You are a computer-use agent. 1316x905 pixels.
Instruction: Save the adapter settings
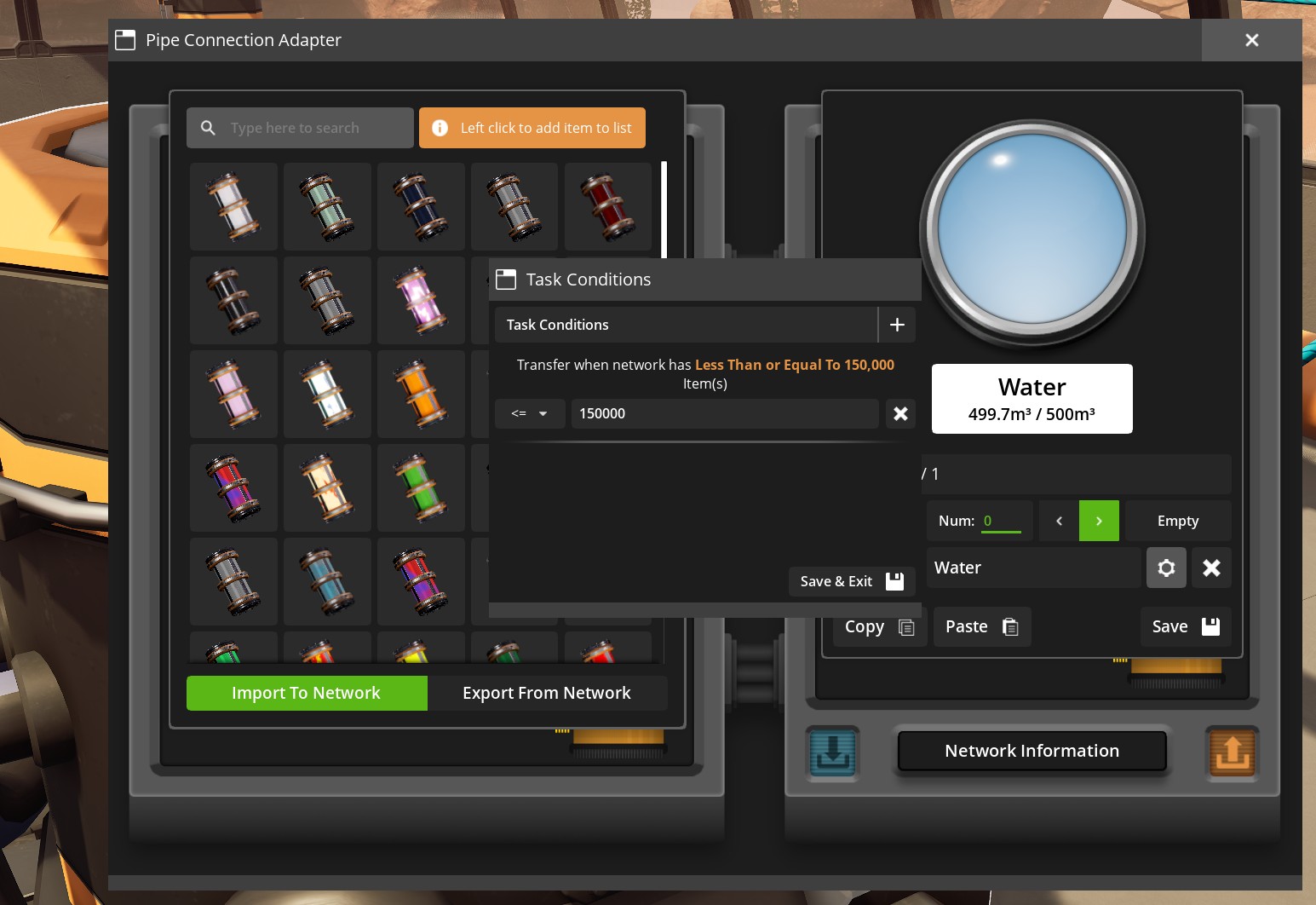pyautogui.click(x=1186, y=626)
